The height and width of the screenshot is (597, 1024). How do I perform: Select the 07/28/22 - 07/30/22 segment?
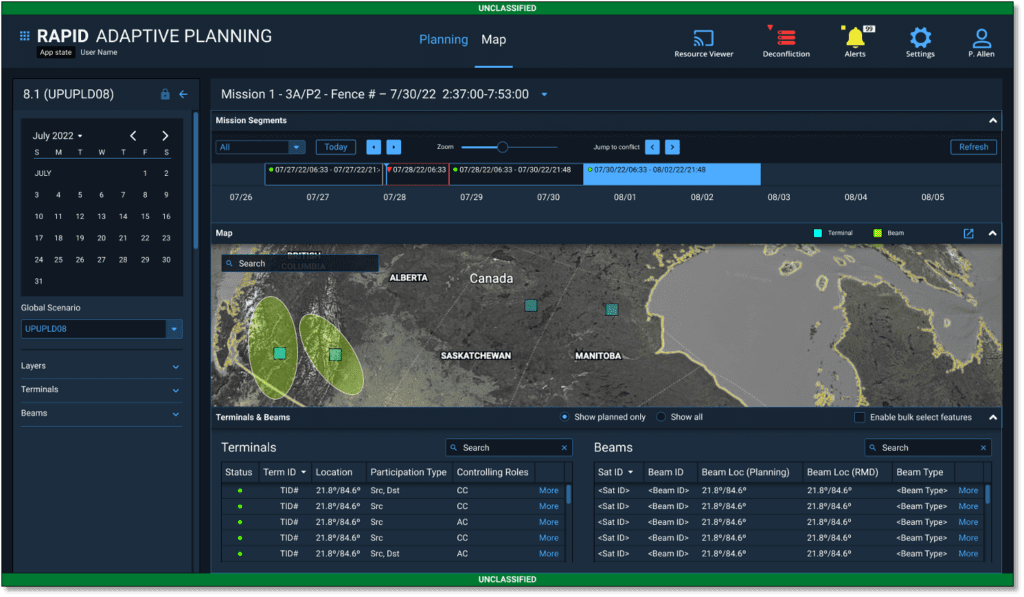516,174
